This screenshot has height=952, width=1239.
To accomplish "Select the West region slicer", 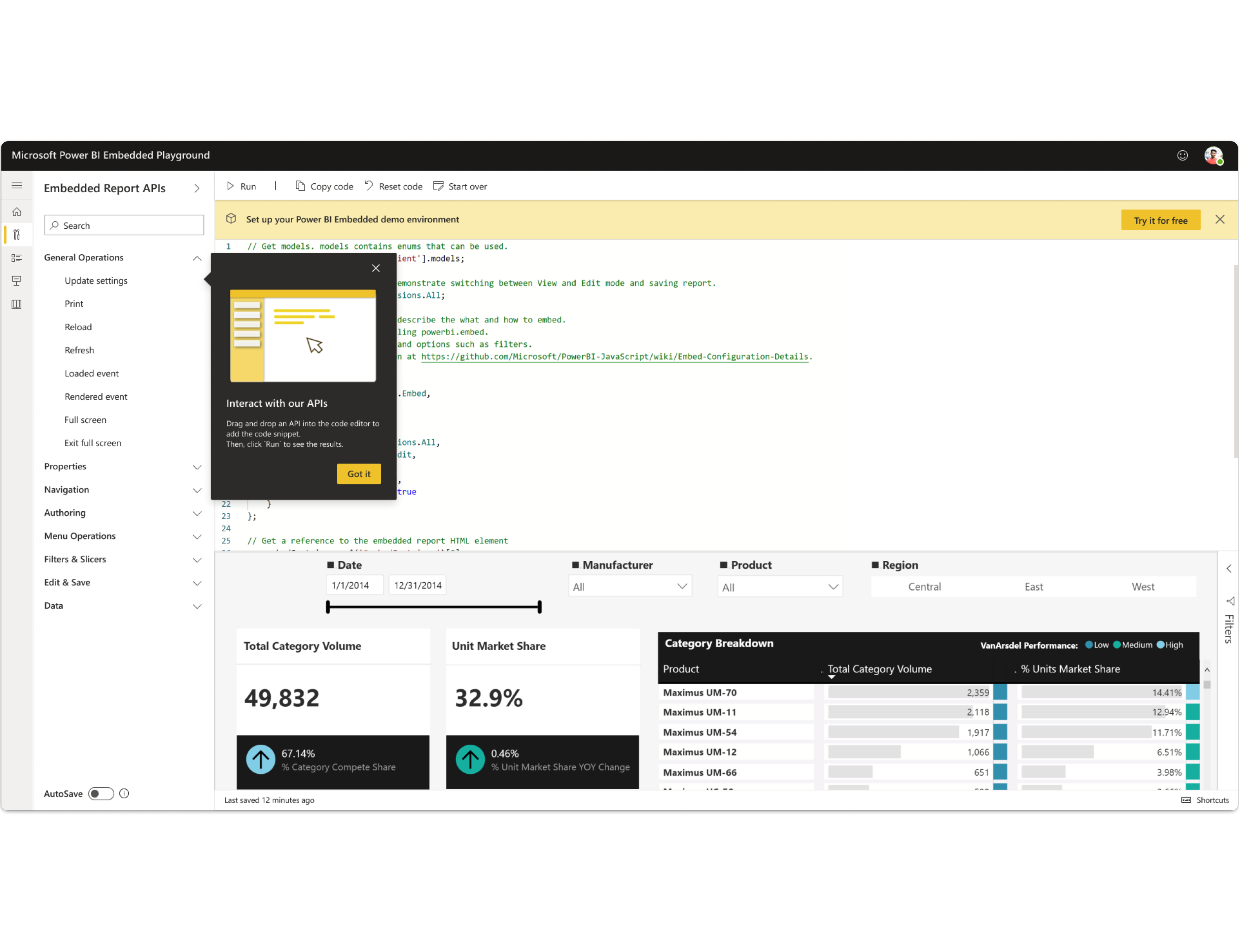I will click(1142, 586).
